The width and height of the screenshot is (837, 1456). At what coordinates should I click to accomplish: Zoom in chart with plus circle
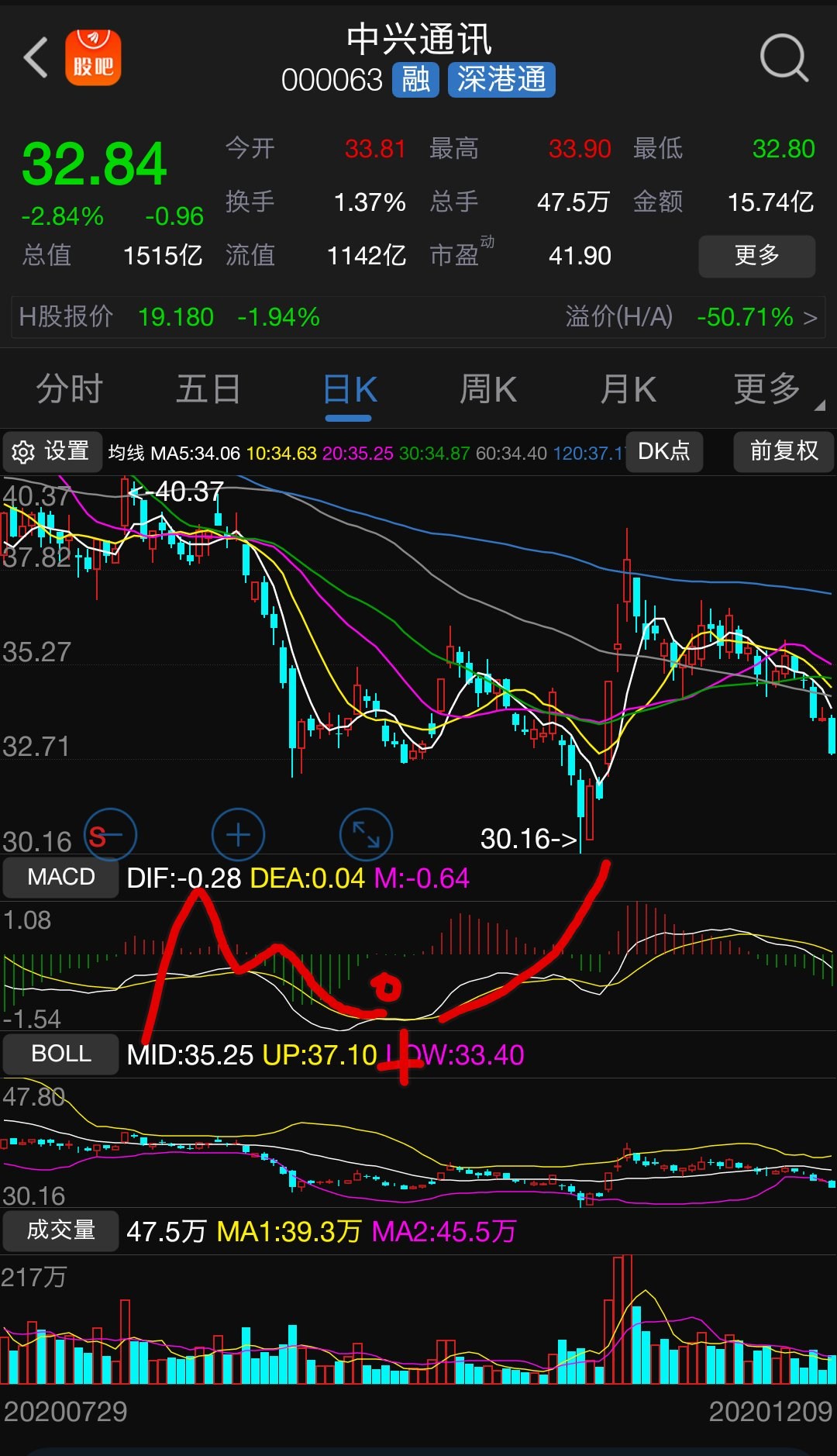pos(238,835)
